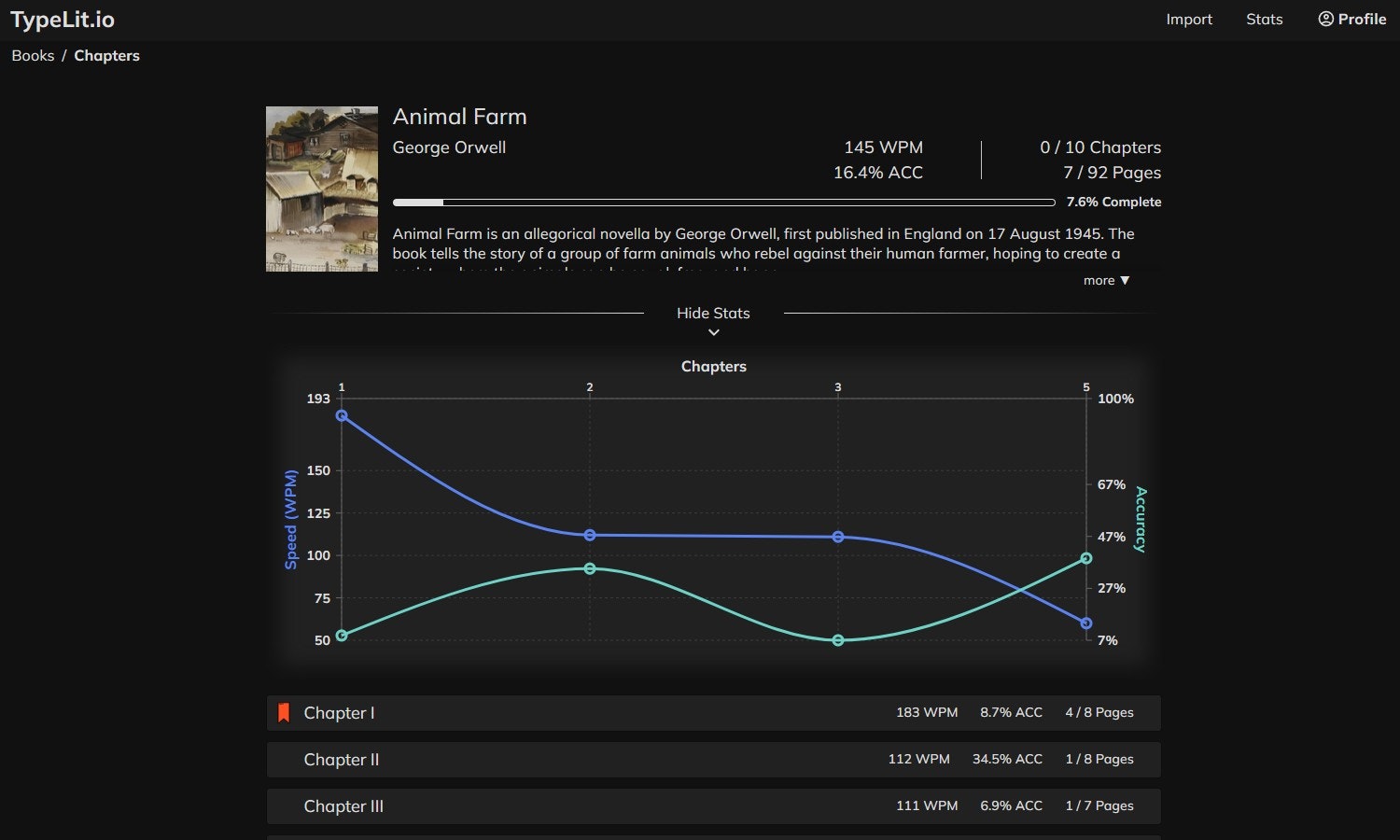Open the Import page

pyautogui.click(x=1189, y=20)
